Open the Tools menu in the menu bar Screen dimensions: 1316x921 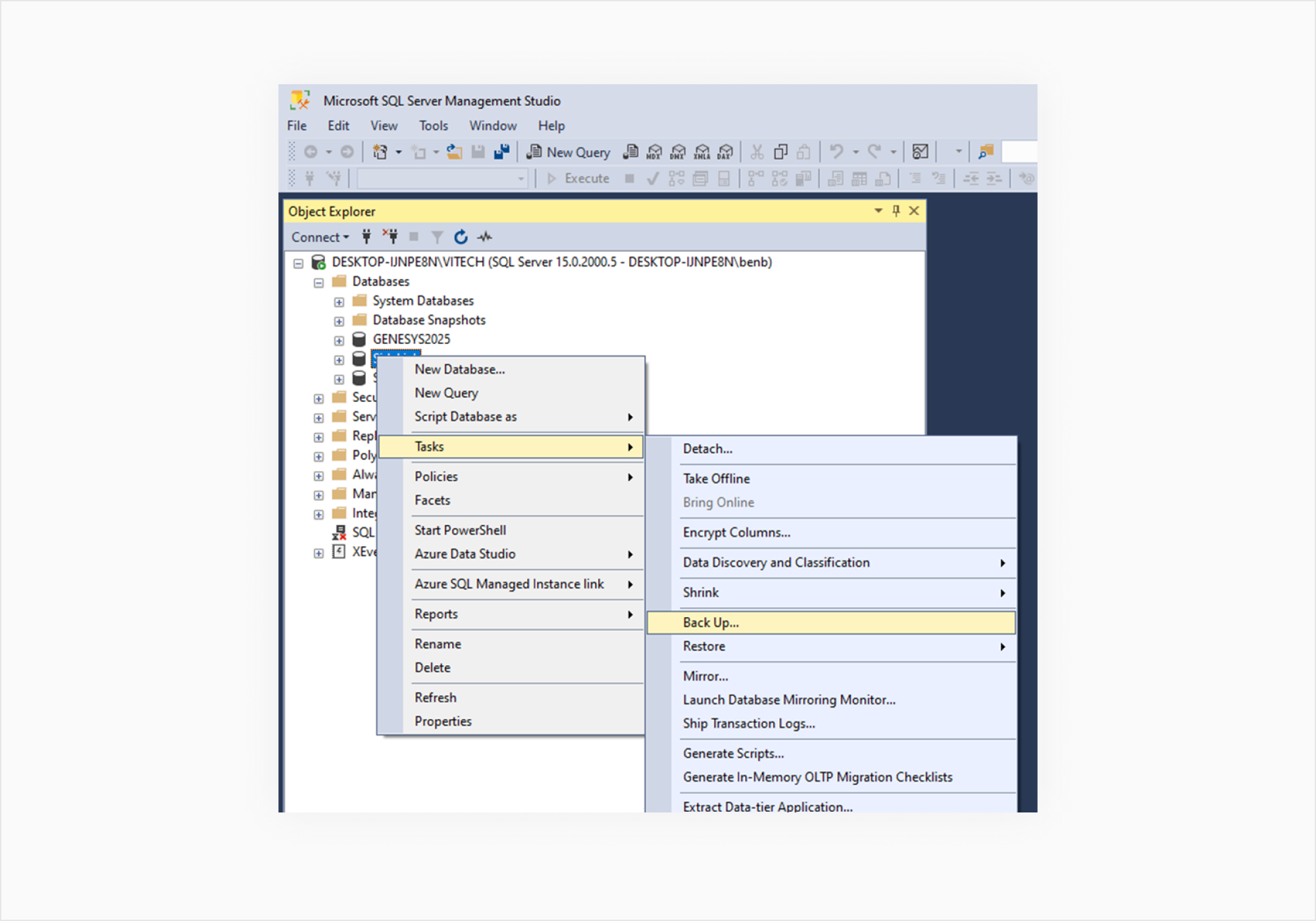coord(433,126)
